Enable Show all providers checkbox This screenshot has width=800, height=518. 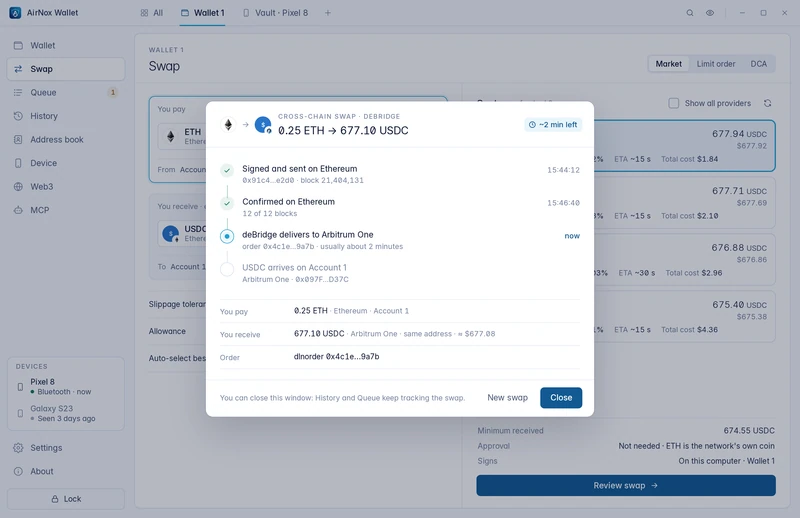point(673,103)
